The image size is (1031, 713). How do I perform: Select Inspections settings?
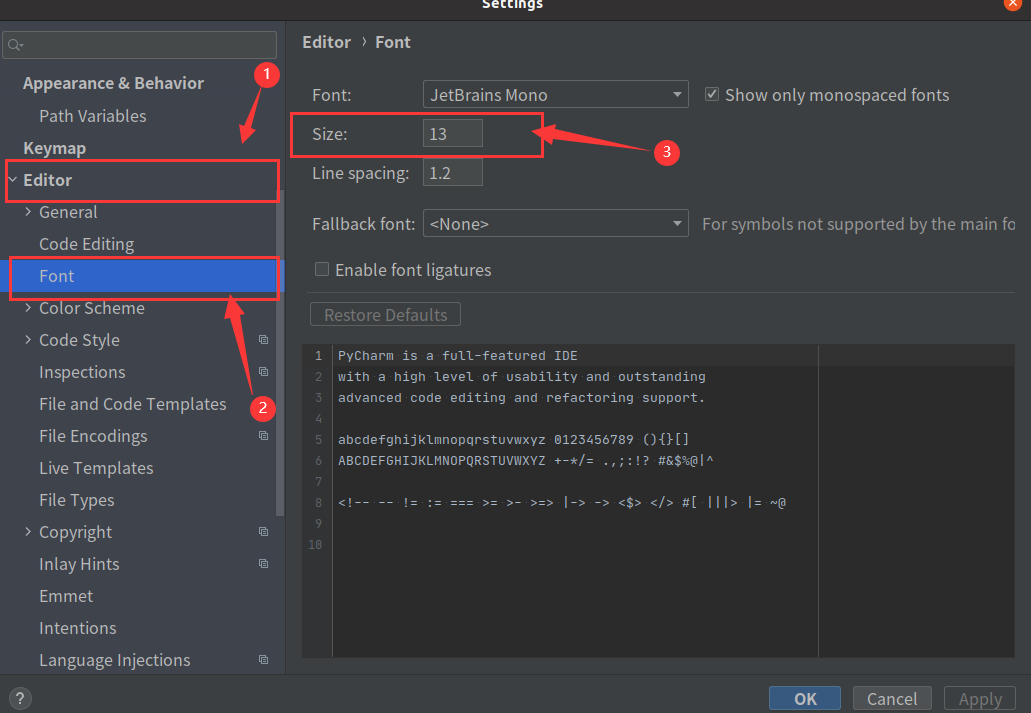tap(82, 372)
